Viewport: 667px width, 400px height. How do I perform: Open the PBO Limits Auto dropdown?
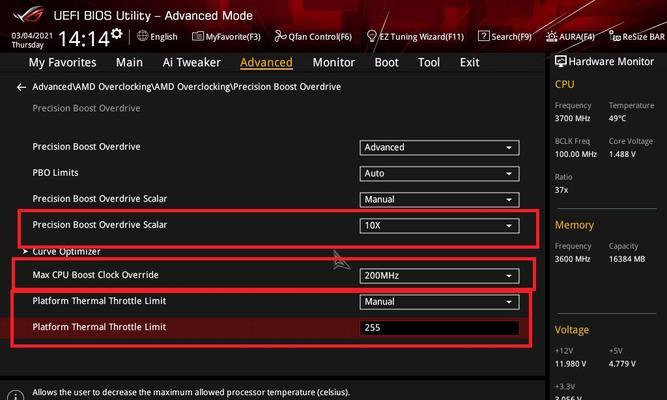439,174
